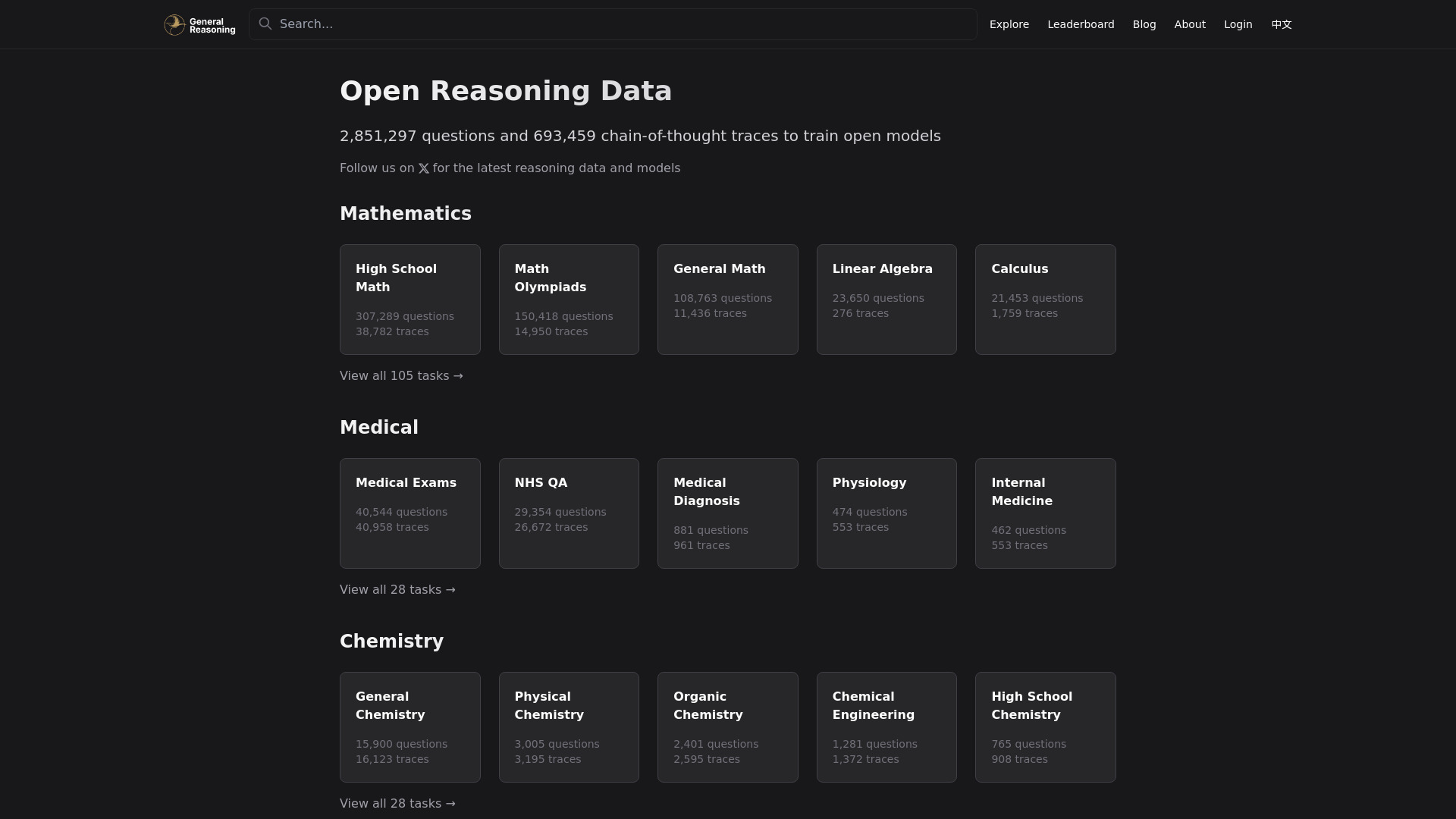The height and width of the screenshot is (819, 1456).
Task: Switch language to 中文
Action: pos(1282,24)
